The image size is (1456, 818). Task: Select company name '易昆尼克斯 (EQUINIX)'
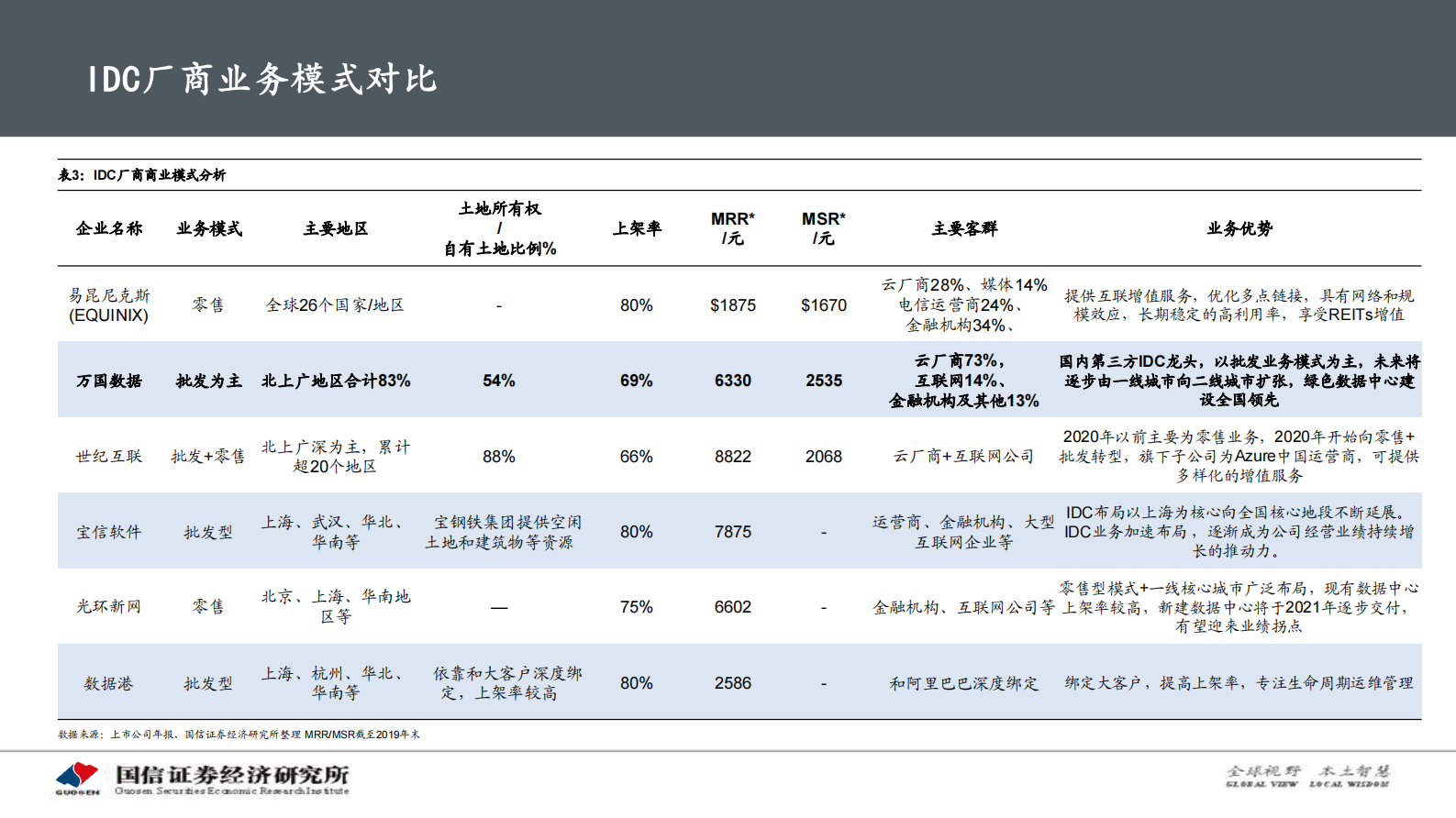pyautogui.click(x=109, y=305)
